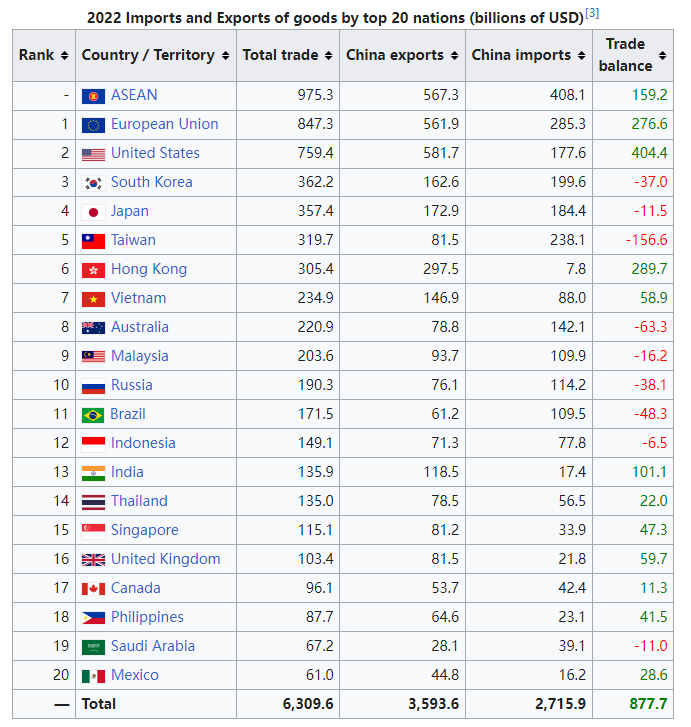Viewport: 691px width, 727px height.
Task: Select Taiwan's trade balance -156.6
Action: tap(646, 240)
